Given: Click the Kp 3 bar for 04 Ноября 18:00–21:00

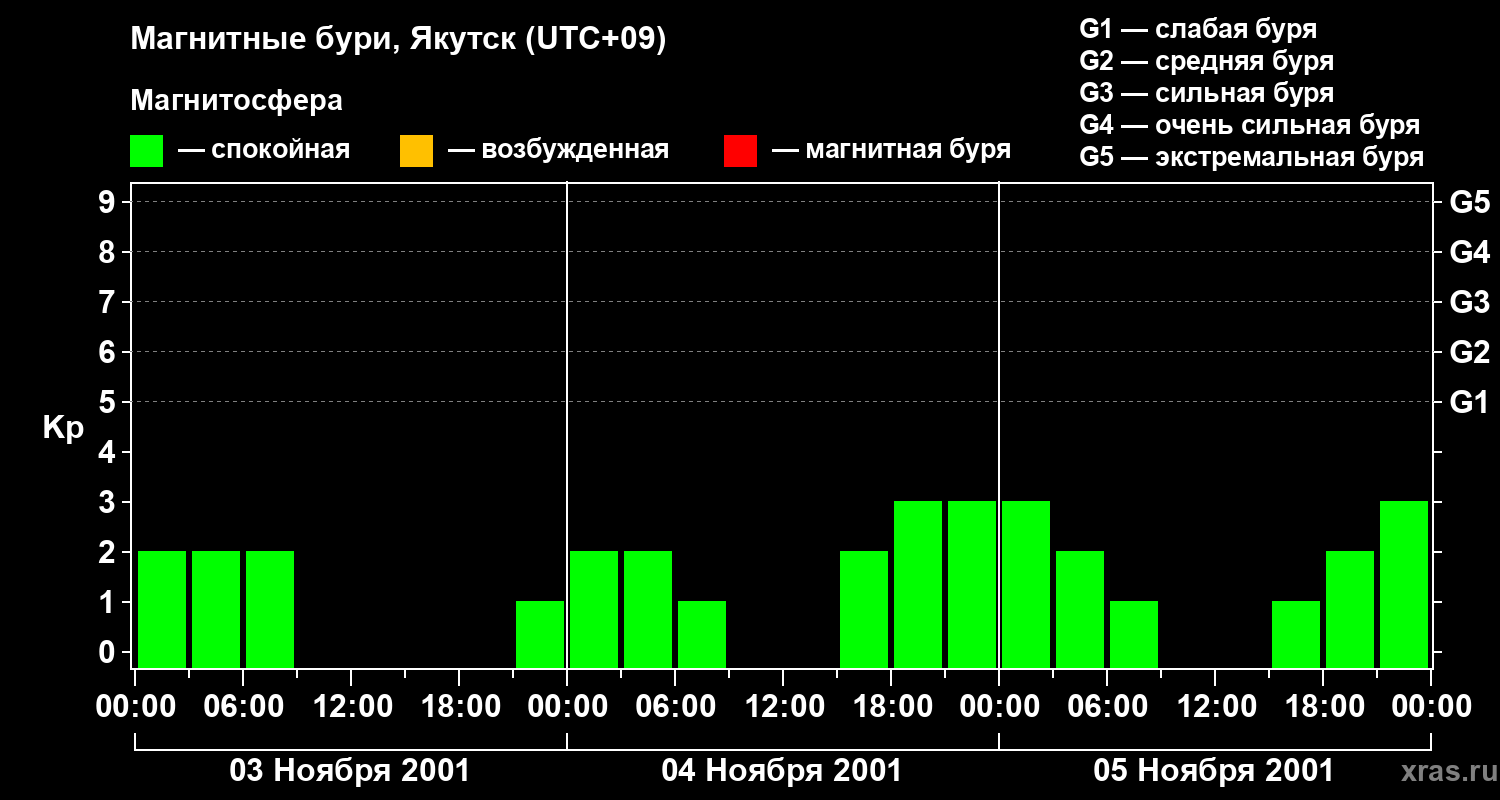Looking at the screenshot, I should [918, 584].
